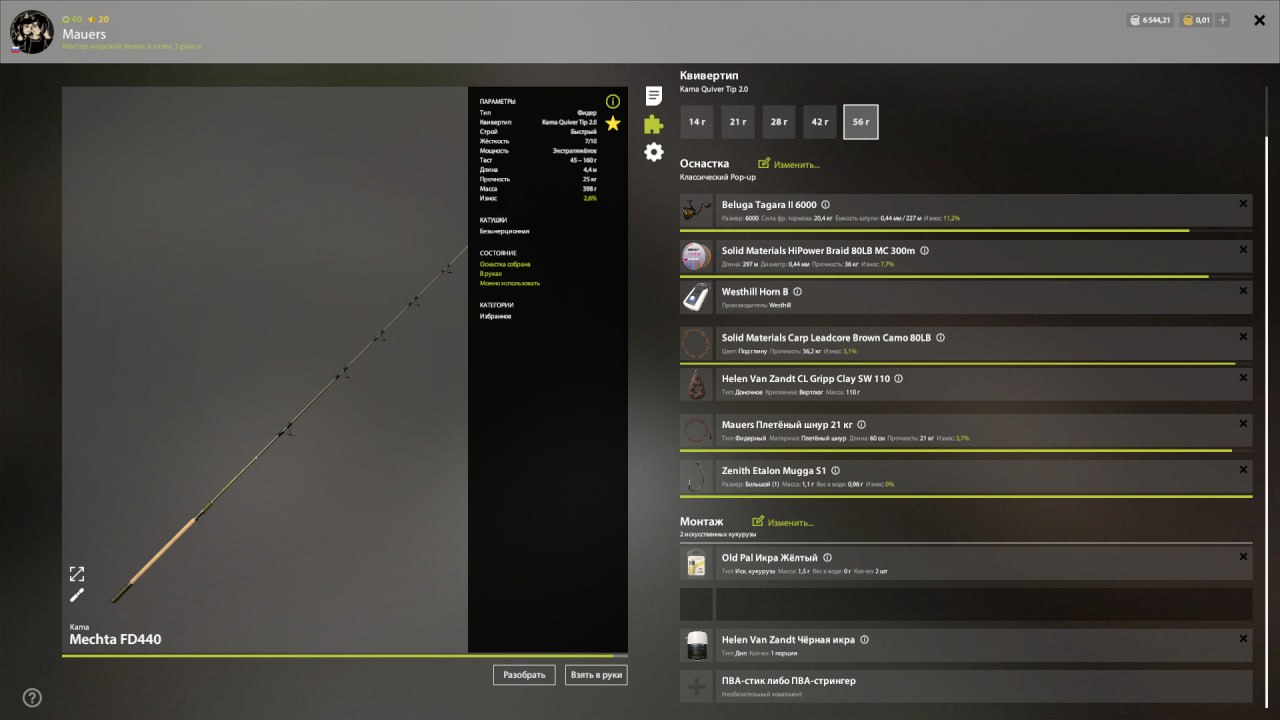Click the gold coins balance 0,01
1280x720 pixels.
tap(1196, 20)
